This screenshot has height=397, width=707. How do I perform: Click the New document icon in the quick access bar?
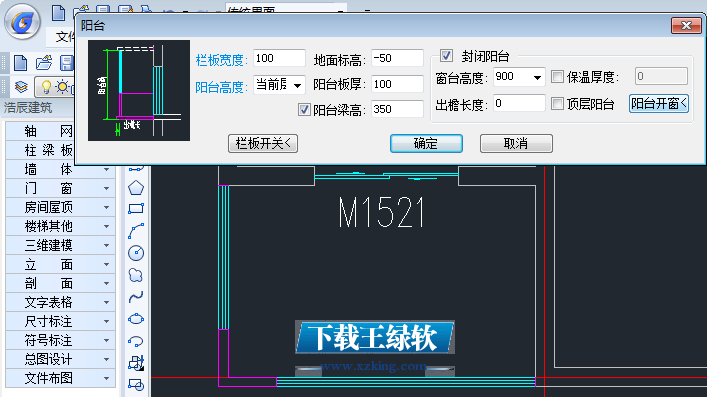click(x=59, y=13)
